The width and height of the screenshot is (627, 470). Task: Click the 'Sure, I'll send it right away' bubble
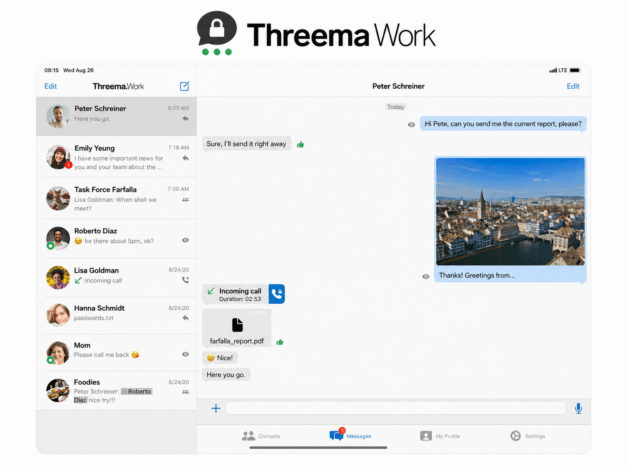pyautogui.click(x=246, y=144)
